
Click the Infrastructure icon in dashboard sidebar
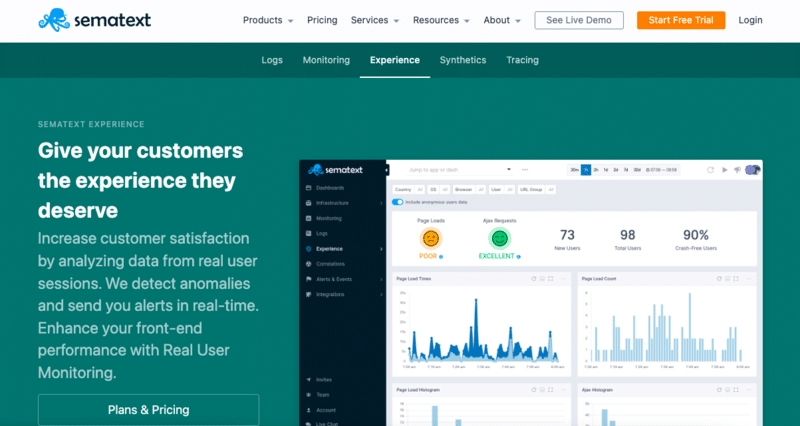[308, 203]
